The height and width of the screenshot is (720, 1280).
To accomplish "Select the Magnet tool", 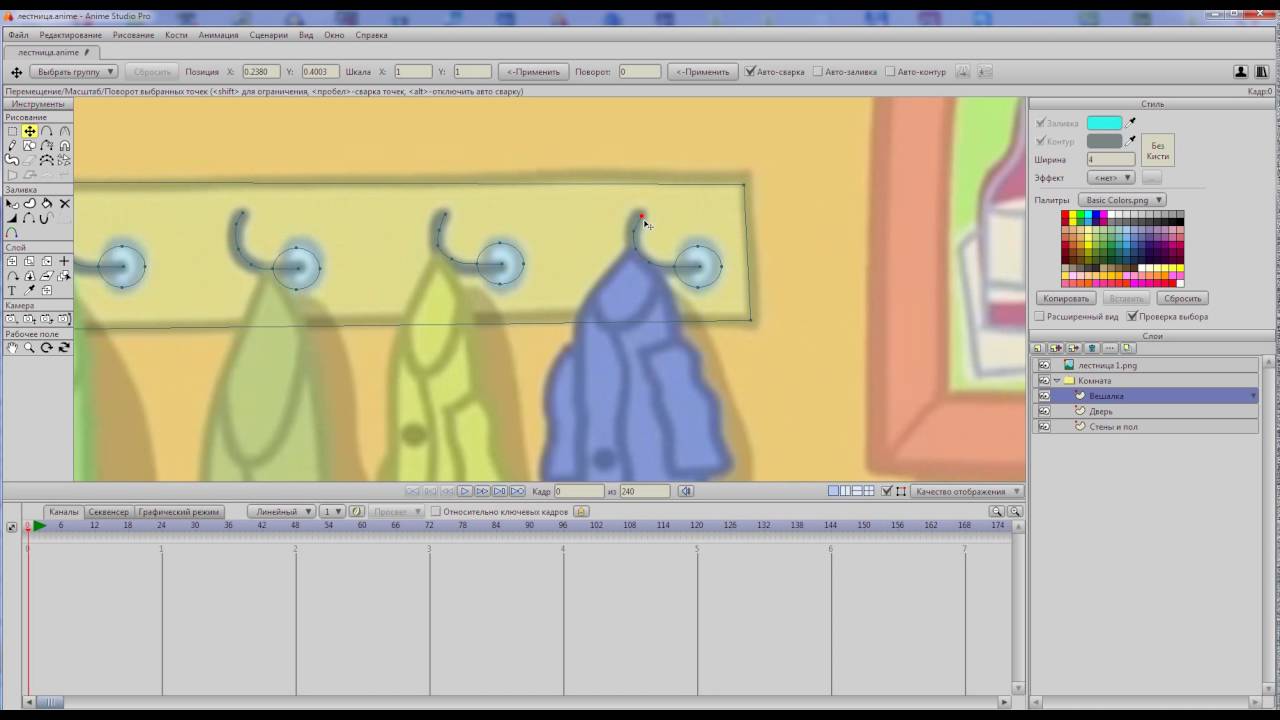I will click(65, 145).
